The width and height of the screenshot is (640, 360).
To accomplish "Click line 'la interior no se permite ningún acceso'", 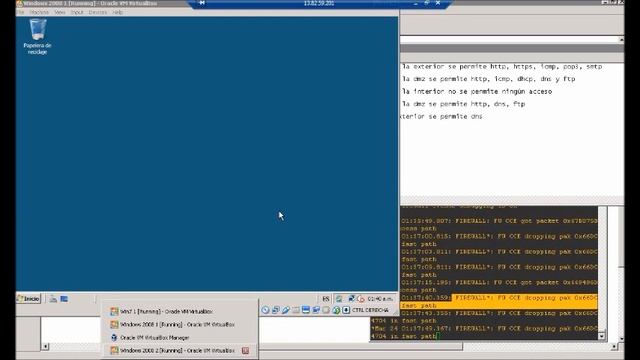I will 477,91.
